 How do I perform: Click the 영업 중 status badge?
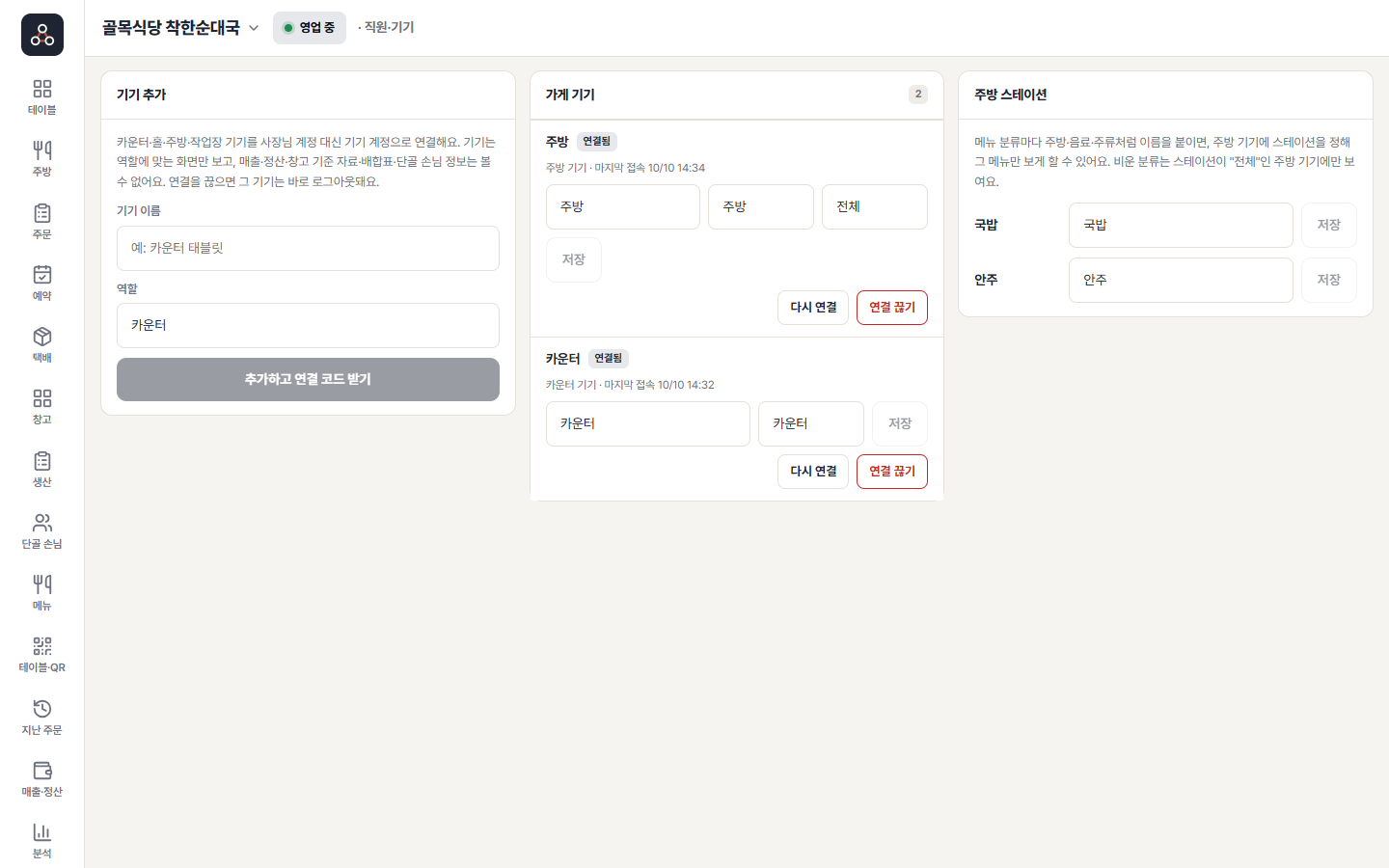click(x=310, y=28)
